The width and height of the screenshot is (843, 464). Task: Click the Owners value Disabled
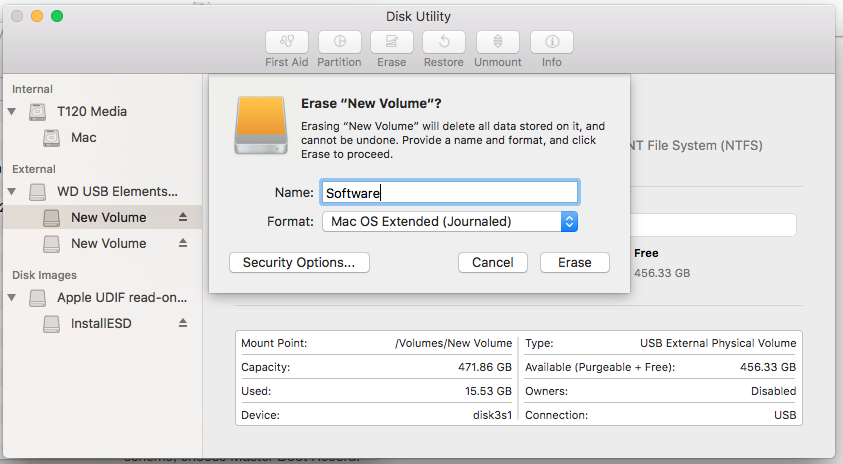(x=773, y=391)
